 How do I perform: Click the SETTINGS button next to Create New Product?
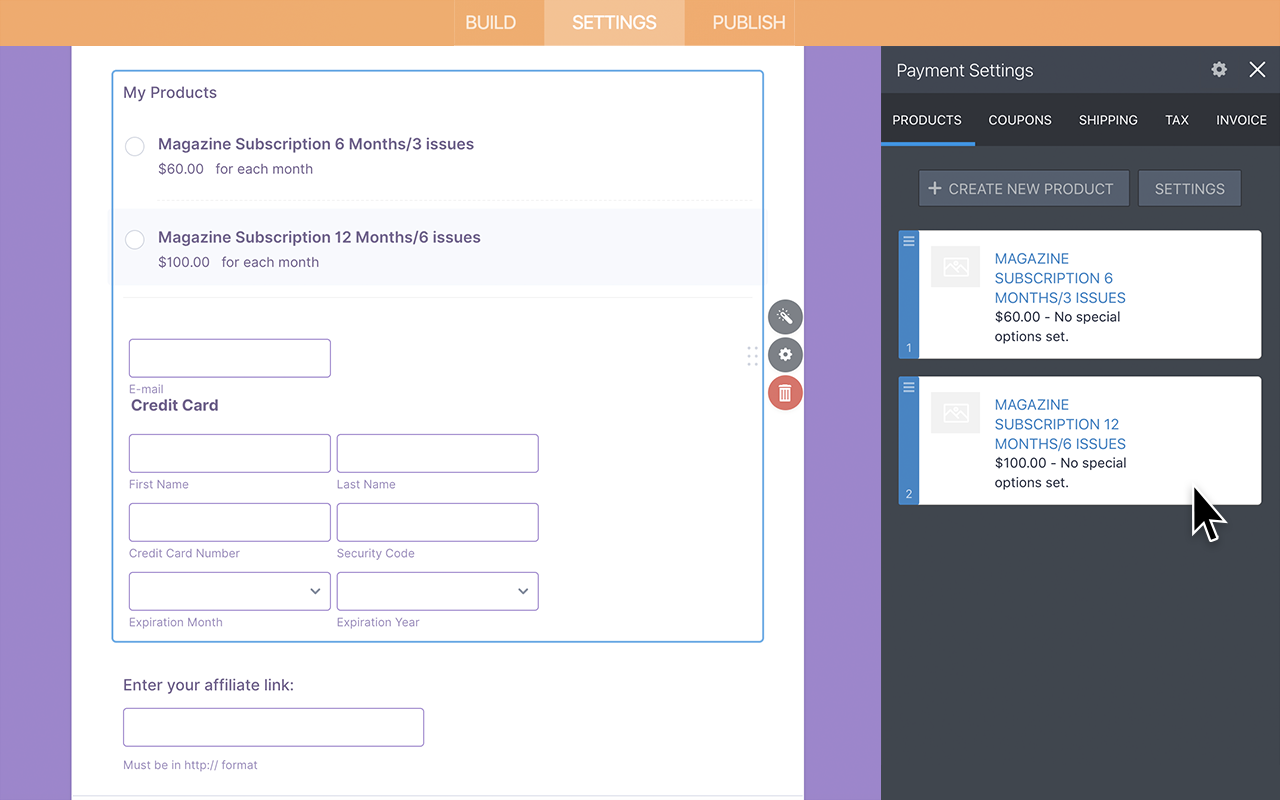coord(1189,188)
